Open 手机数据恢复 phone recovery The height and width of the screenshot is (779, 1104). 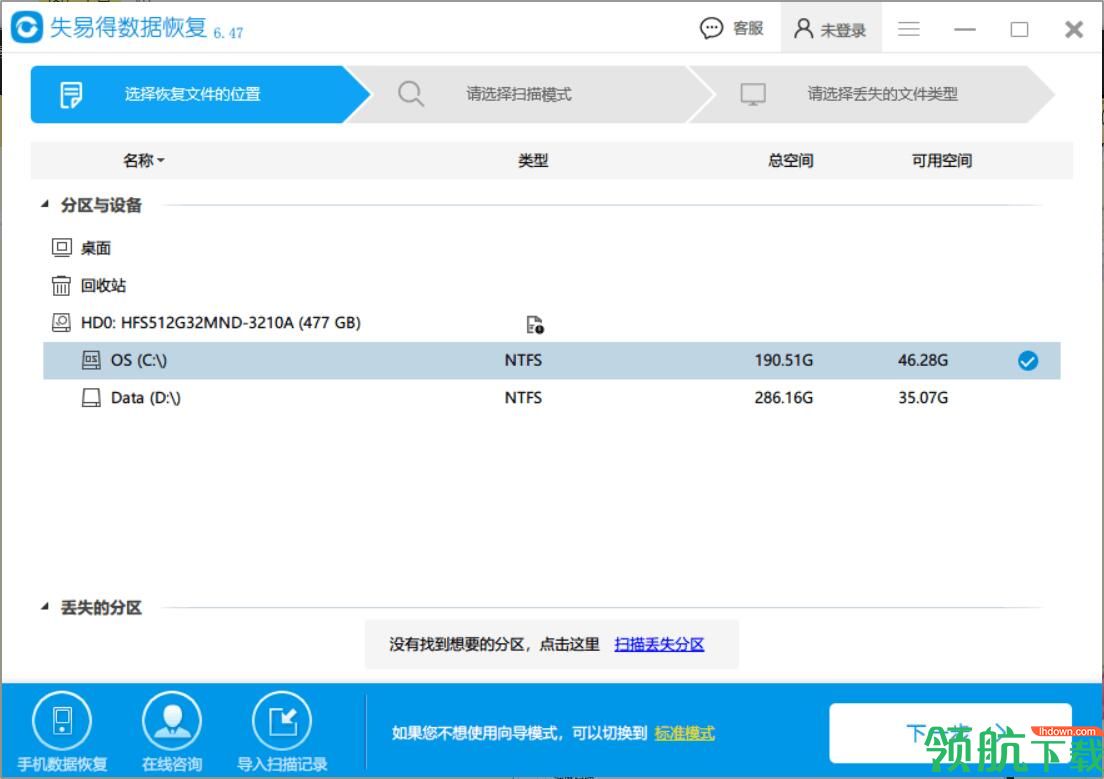62,732
